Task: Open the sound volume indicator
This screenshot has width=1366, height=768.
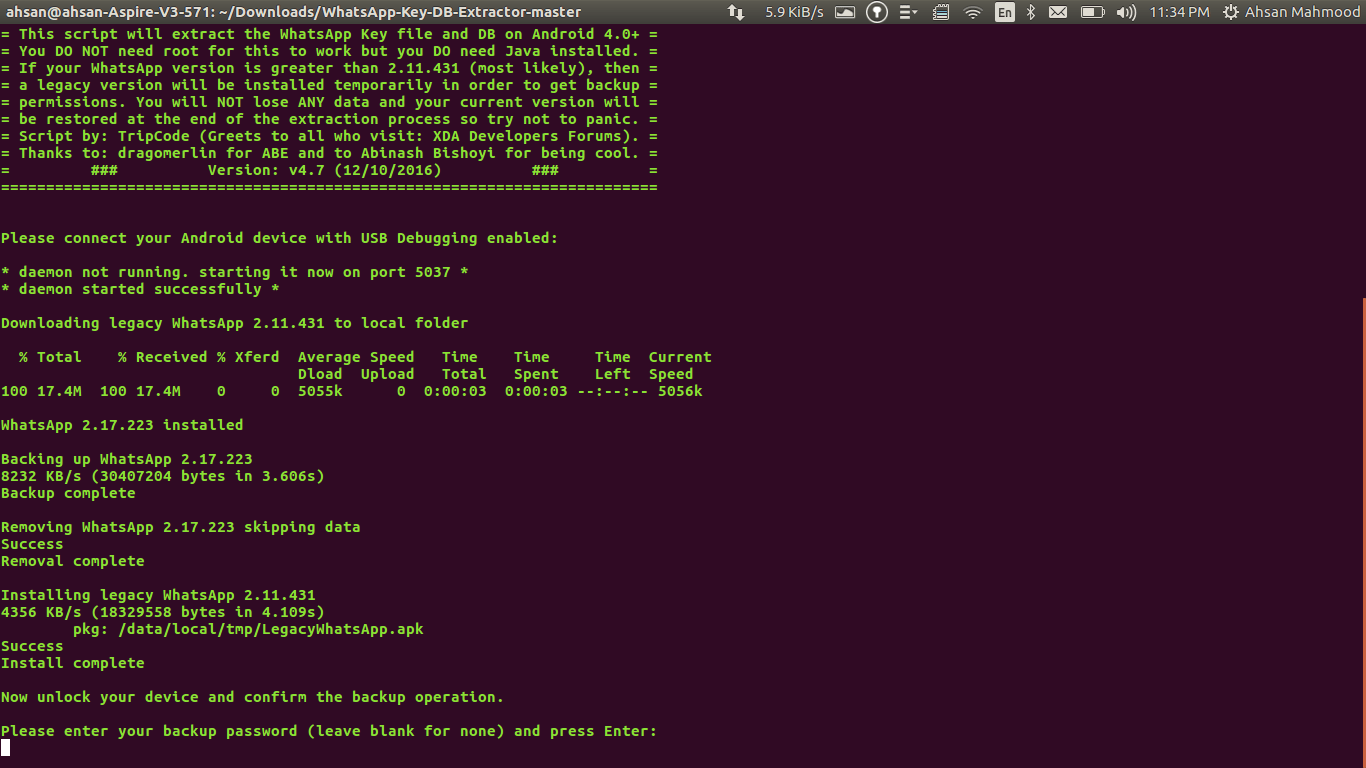Action: click(x=1126, y=12)
